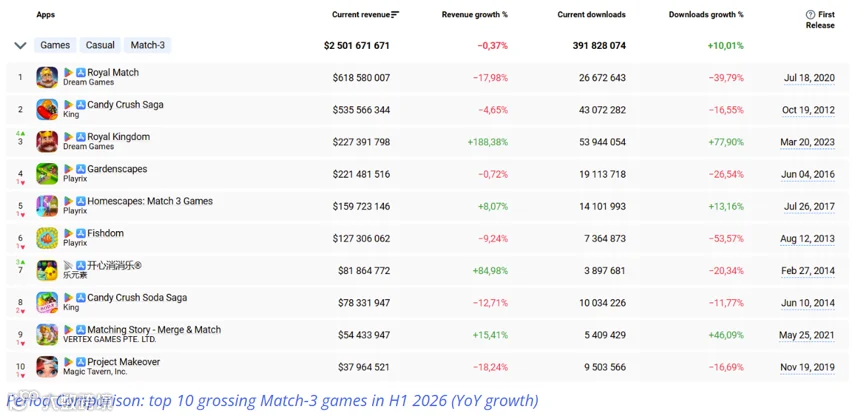This screenshot has width=865, height=418.
Task: Click the Candy Crush Soda Saga icon
Action: (47, 302)
